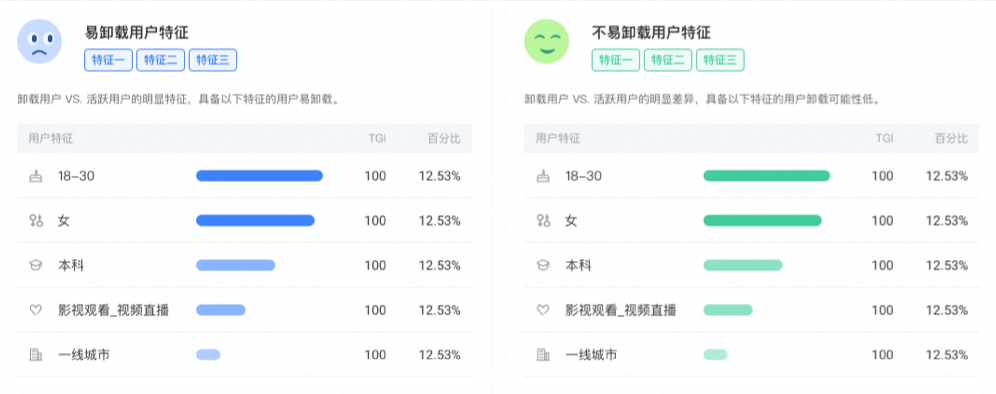Click 女 label in 易卸载 panel
Viewport: 996px width, 394px height.
tap(64, 221)
